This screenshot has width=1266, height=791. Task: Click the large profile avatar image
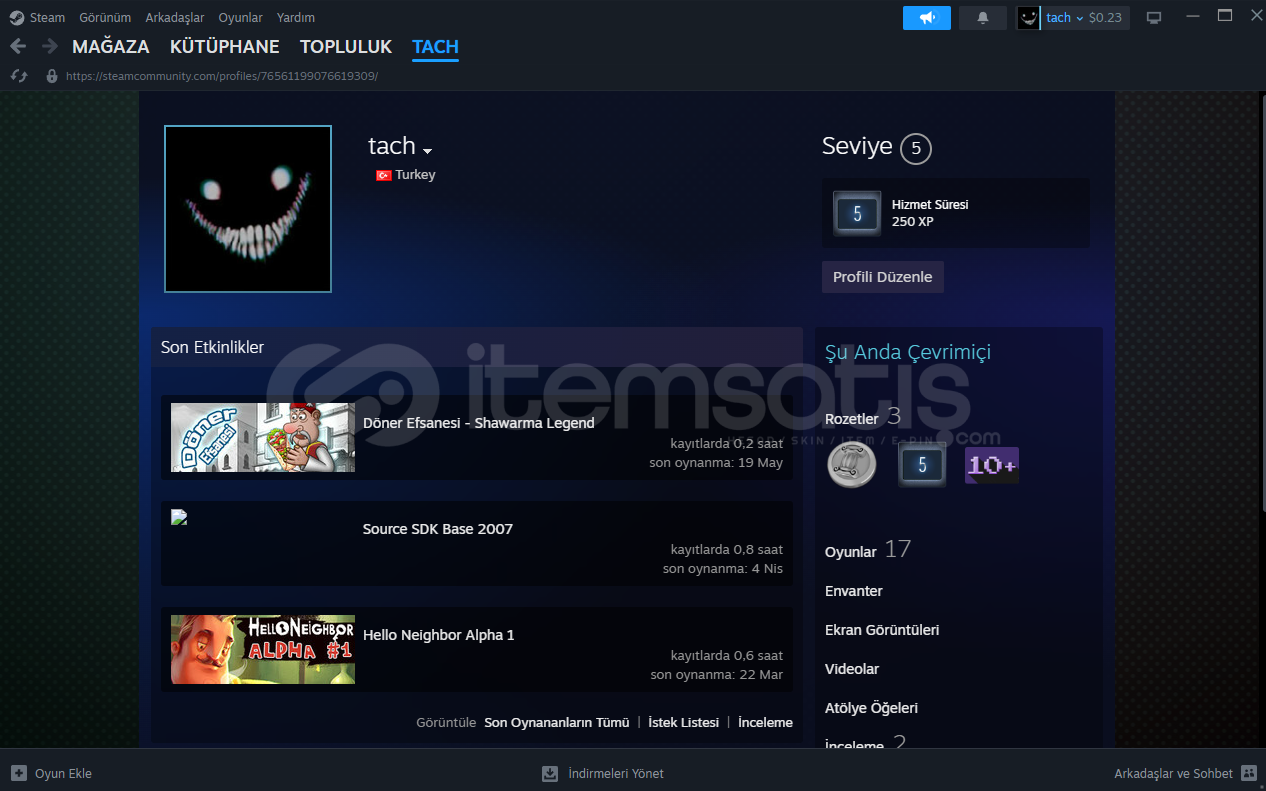248,209
